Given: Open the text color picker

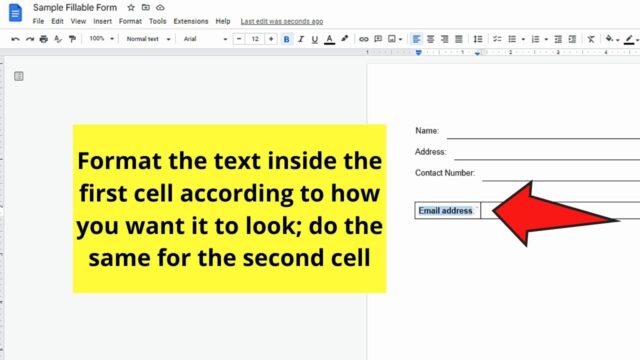Looking at the screenshot, I should coord(329,39).
